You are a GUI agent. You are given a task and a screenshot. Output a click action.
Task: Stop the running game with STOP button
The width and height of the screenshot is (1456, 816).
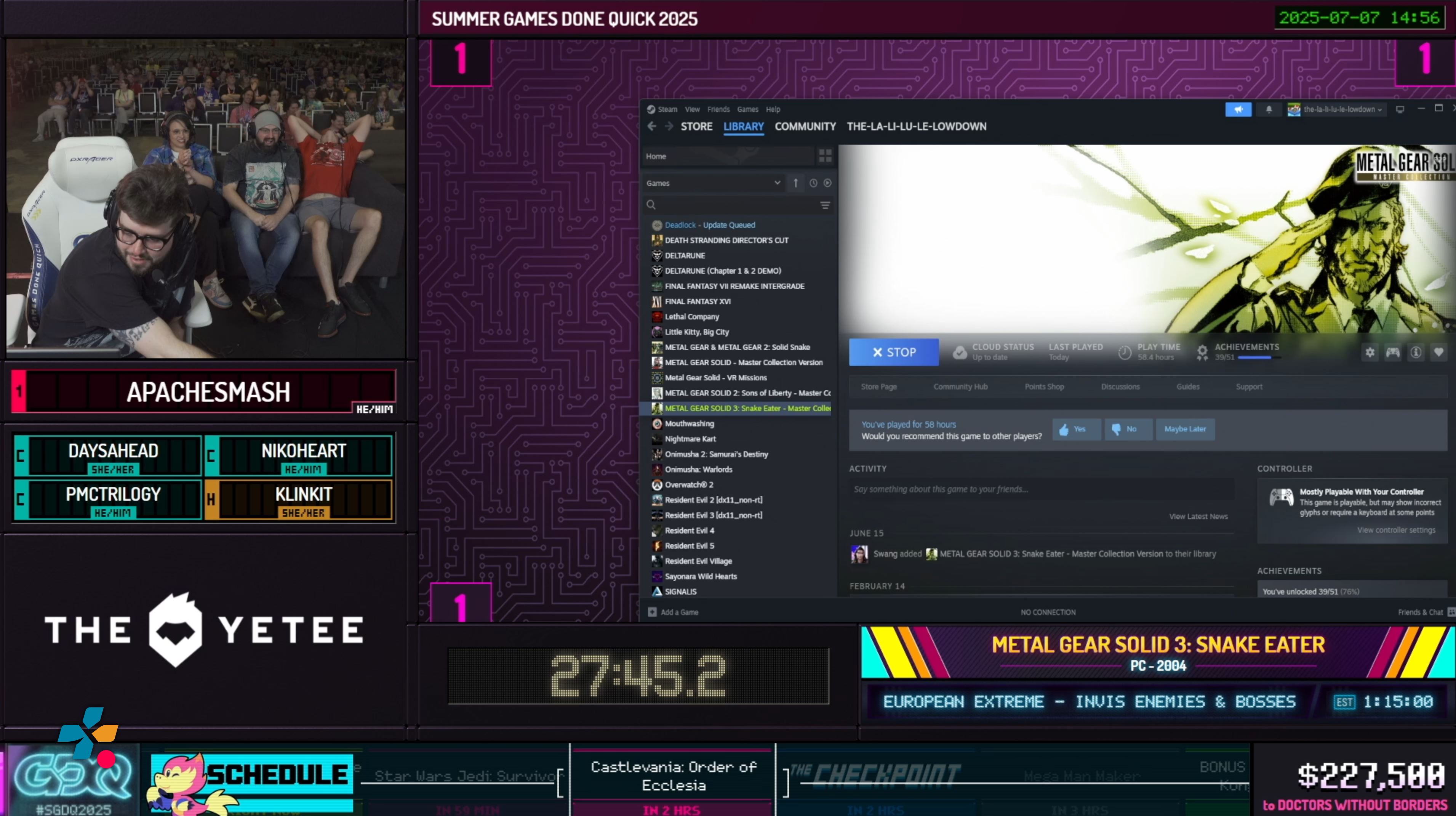(x=894, y=352)
